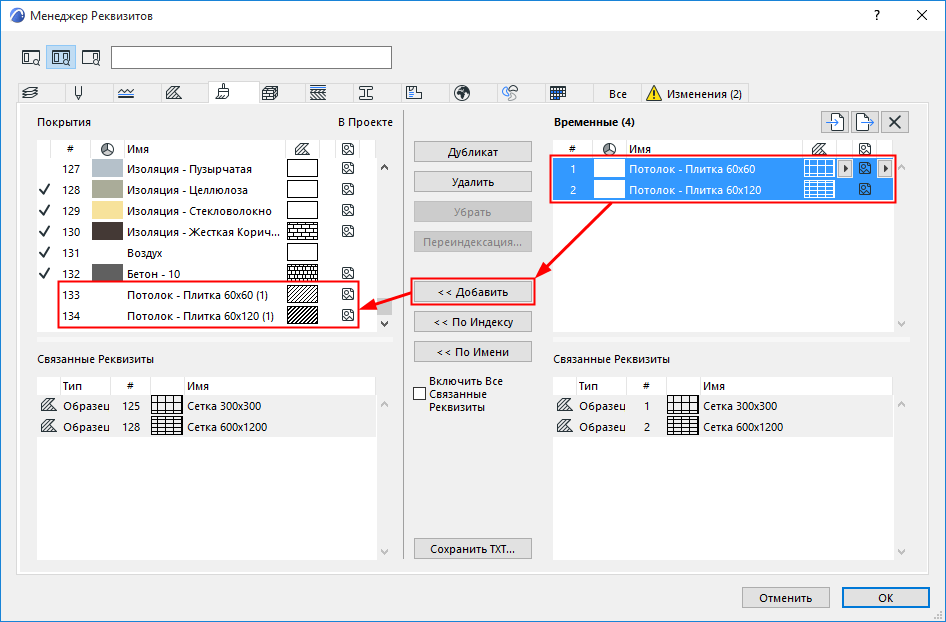
Task: Click the << По Имени button
Action: click(473, 352)
